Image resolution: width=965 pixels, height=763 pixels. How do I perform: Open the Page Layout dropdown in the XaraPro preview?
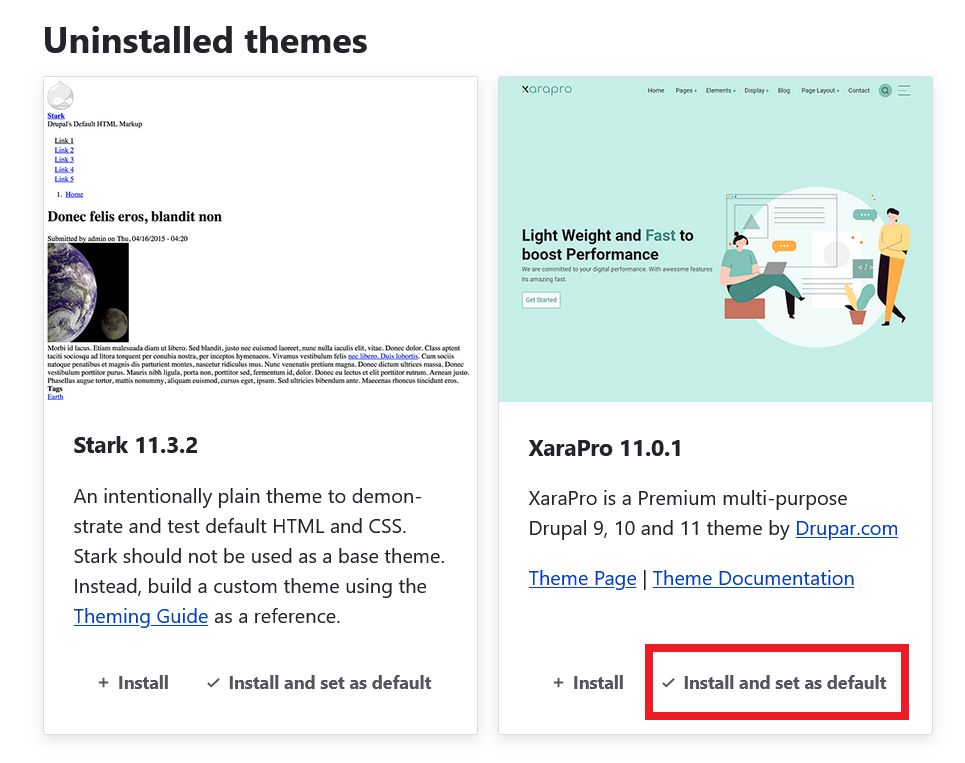coord(820,90)
